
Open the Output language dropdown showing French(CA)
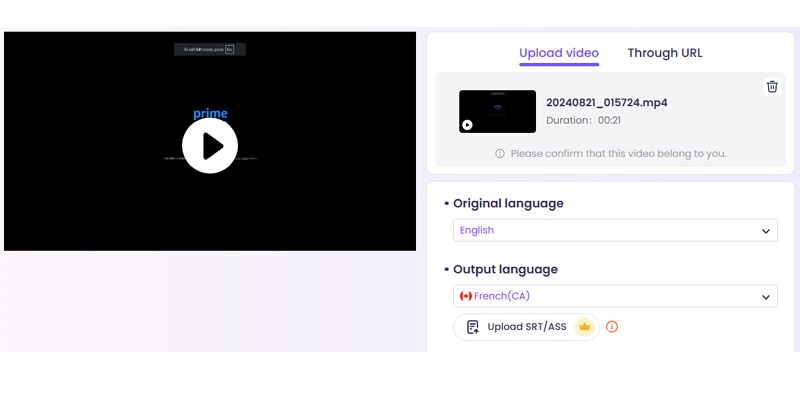click(x=615, y=296)
